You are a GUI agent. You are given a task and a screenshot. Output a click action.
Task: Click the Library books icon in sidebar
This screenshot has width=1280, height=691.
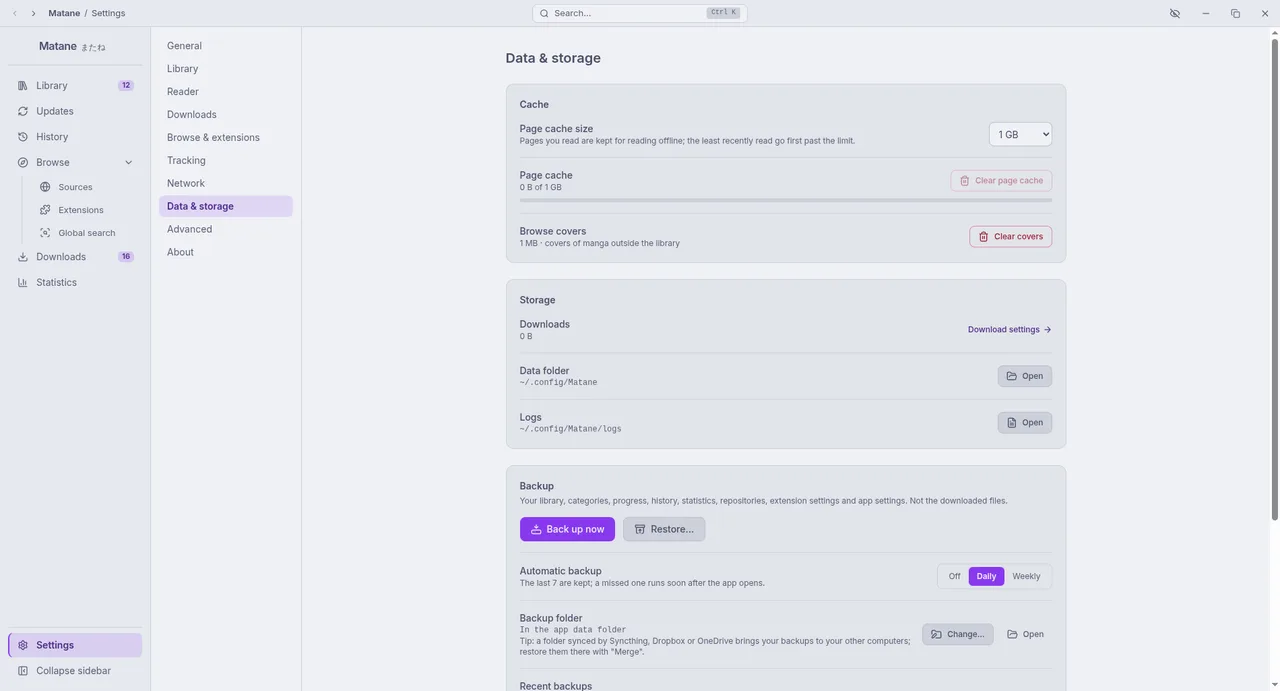coord(23,86)
